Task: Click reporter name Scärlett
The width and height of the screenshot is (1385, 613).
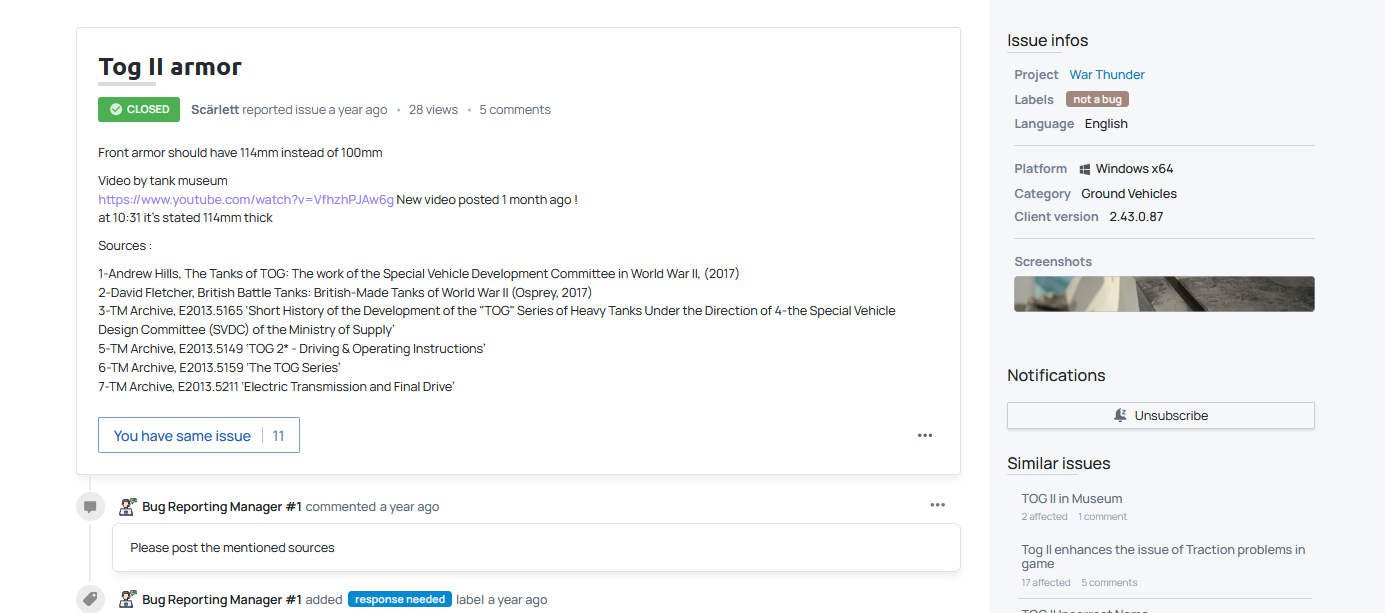Action: tap(215, 110)
